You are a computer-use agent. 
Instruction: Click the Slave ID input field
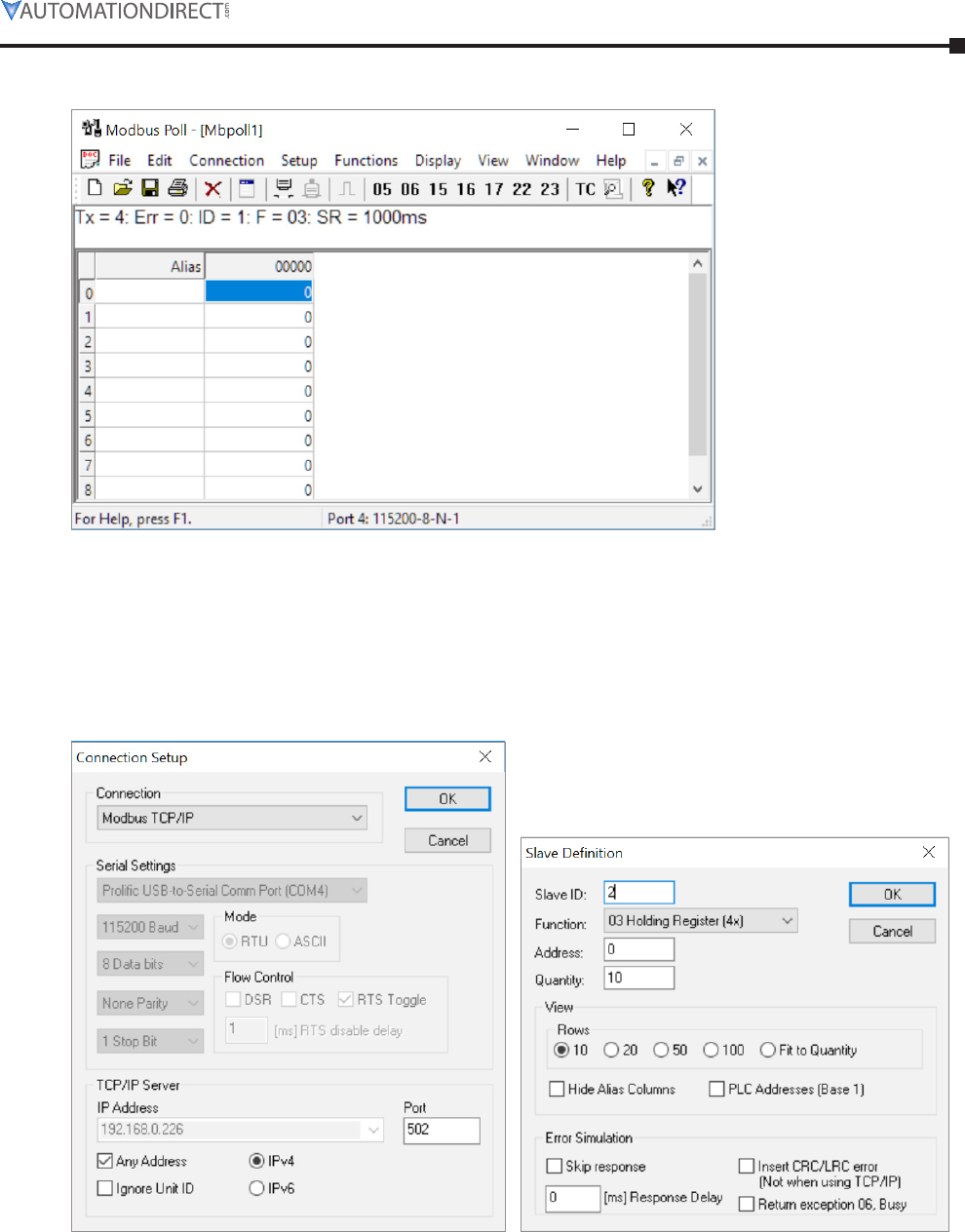point(639,892)
